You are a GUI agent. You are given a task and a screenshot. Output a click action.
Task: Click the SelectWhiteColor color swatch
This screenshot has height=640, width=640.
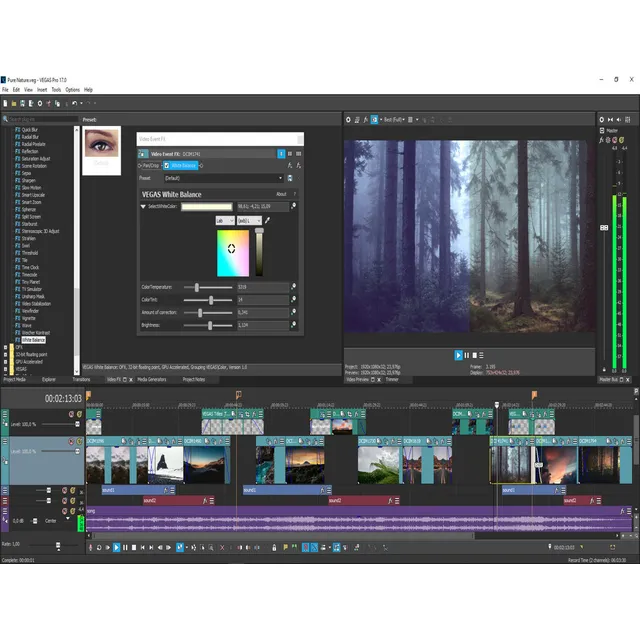(207, 207)
